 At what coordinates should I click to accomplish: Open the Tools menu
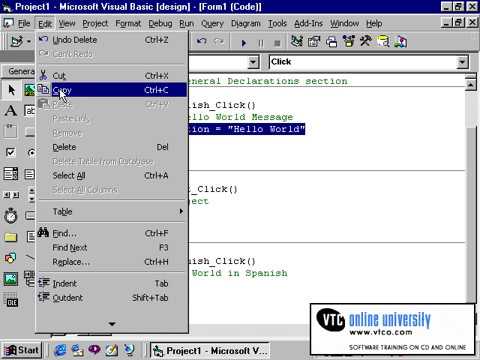point(277,23)
